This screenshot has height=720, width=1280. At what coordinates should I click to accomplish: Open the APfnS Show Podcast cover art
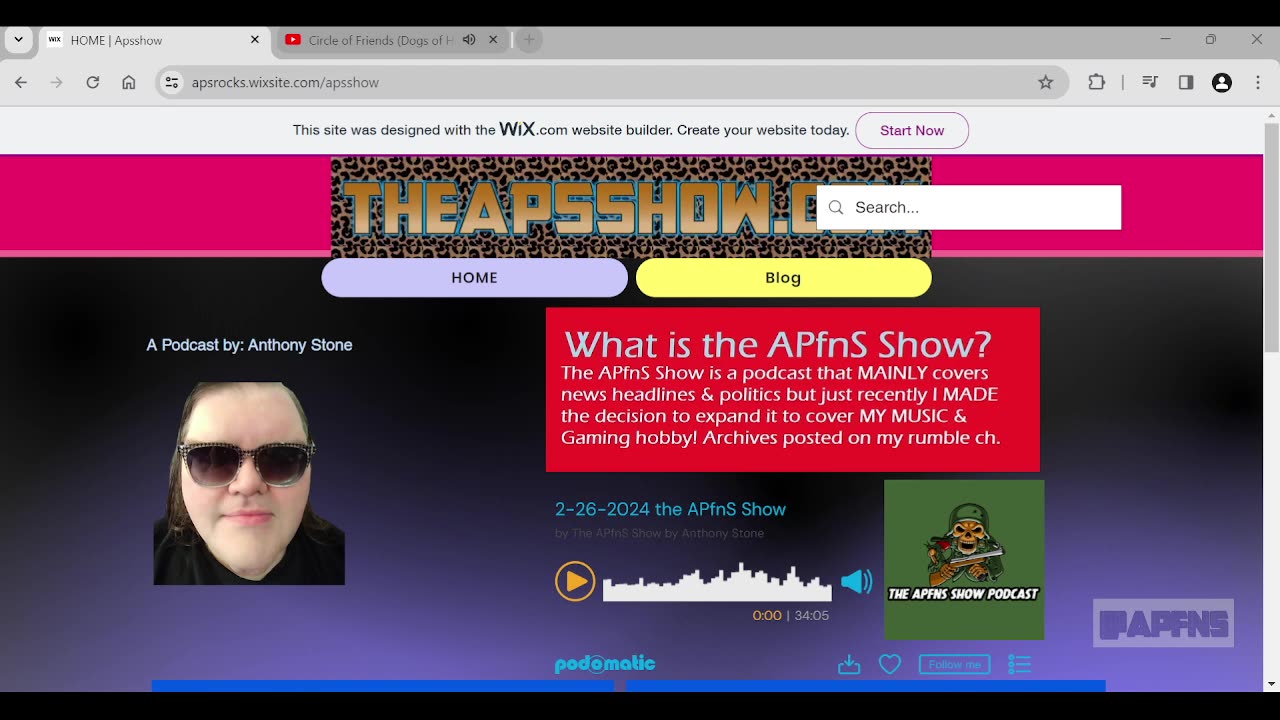964,560
